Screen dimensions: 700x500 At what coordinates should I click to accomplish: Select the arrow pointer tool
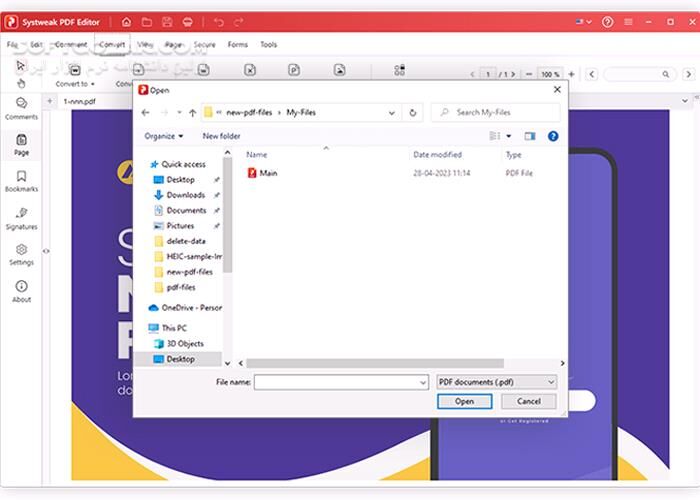pyautogui.click(x=20, y=66)
